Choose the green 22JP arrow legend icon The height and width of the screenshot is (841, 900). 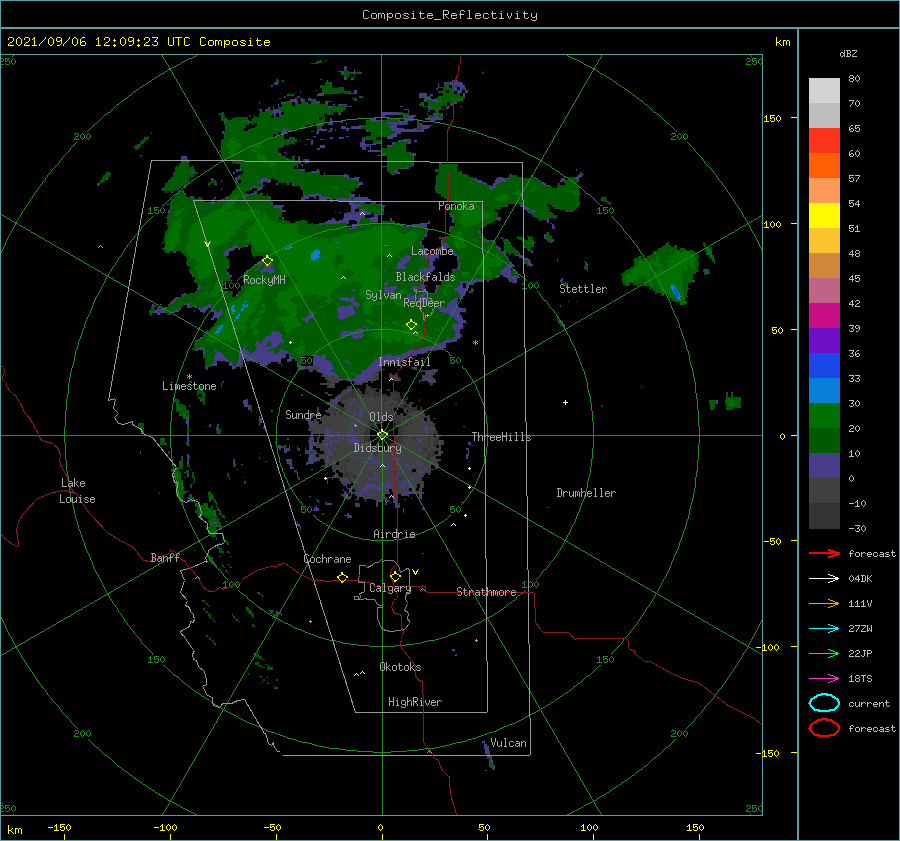[x=824, y=653]
